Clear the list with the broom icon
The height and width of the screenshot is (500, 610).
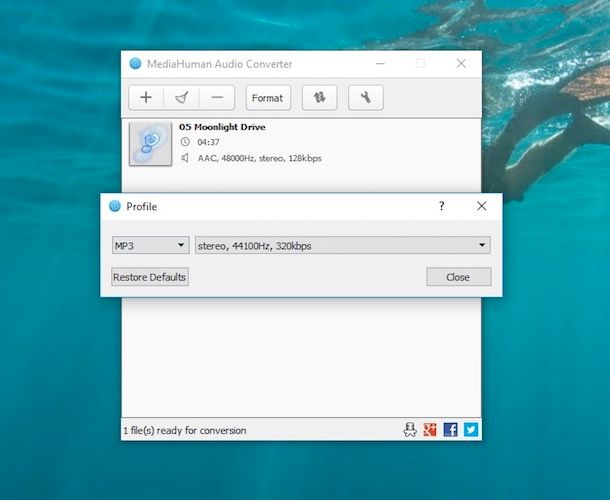(182, 98)
